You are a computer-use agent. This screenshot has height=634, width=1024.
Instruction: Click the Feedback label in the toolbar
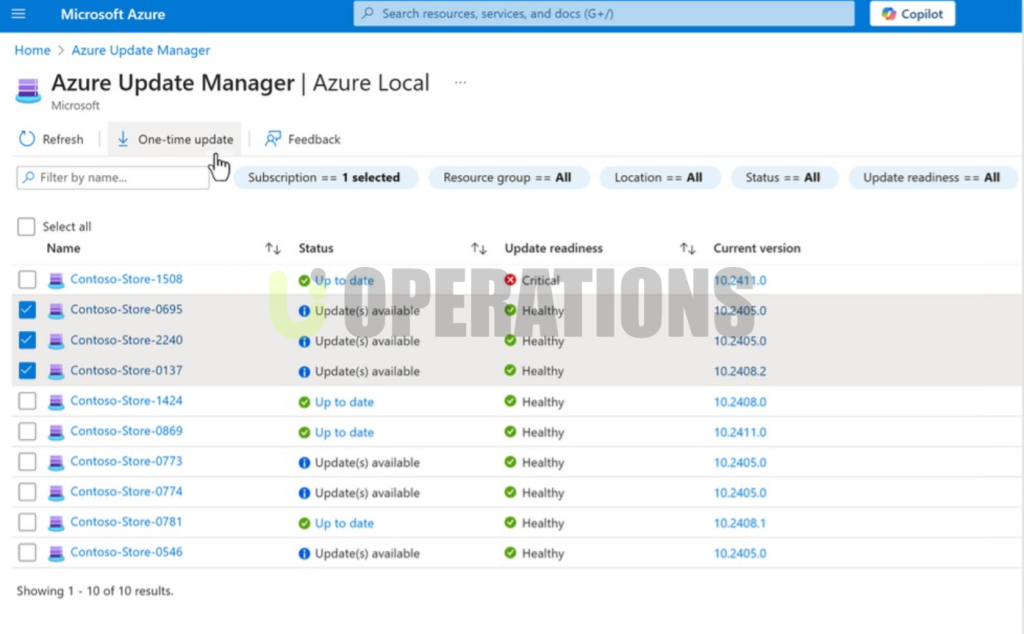[314, 139]
